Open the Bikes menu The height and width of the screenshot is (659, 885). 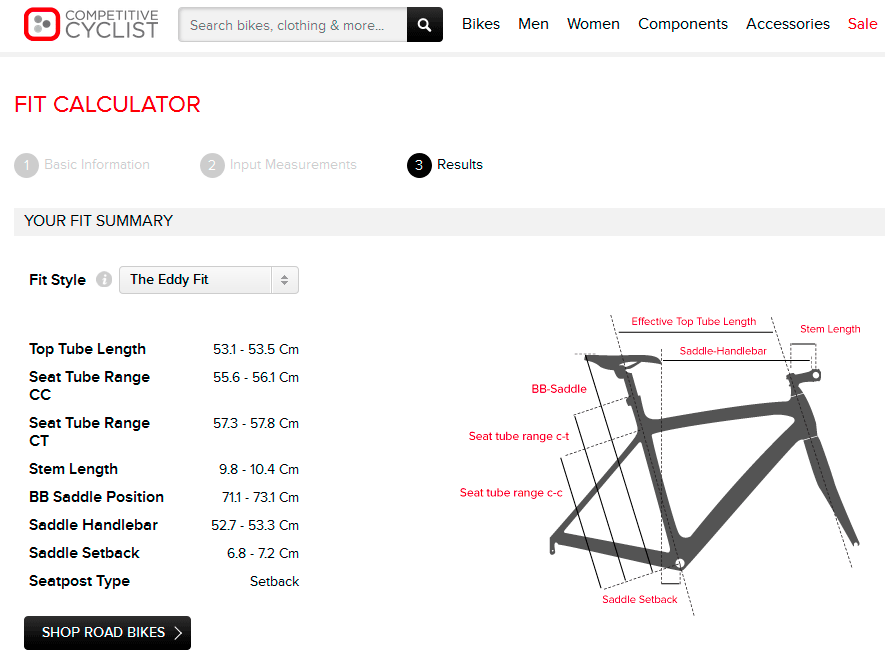(481, 24)
